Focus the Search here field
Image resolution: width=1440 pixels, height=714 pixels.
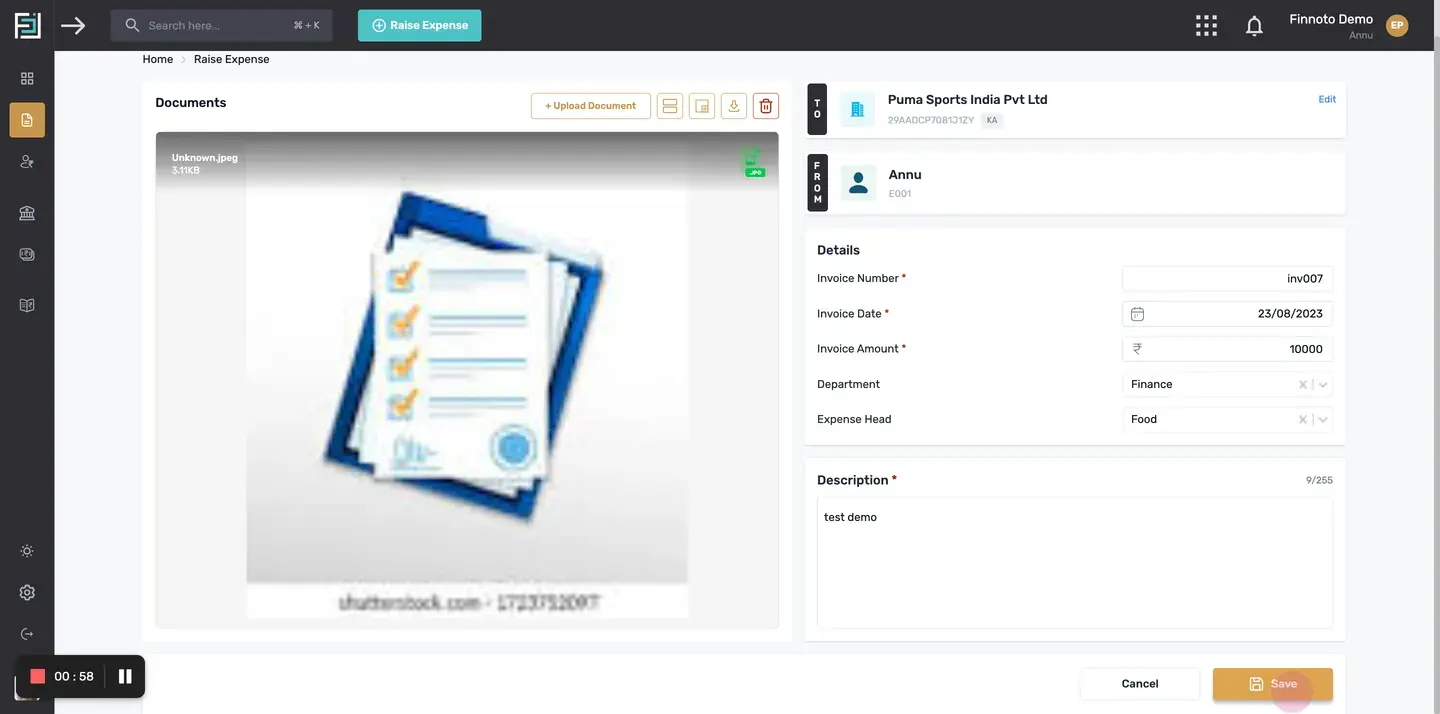[x=221, y=26]
